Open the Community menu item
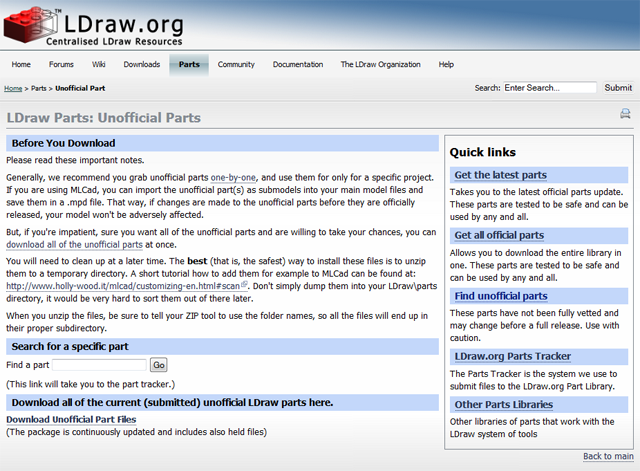 pos(236,64)
